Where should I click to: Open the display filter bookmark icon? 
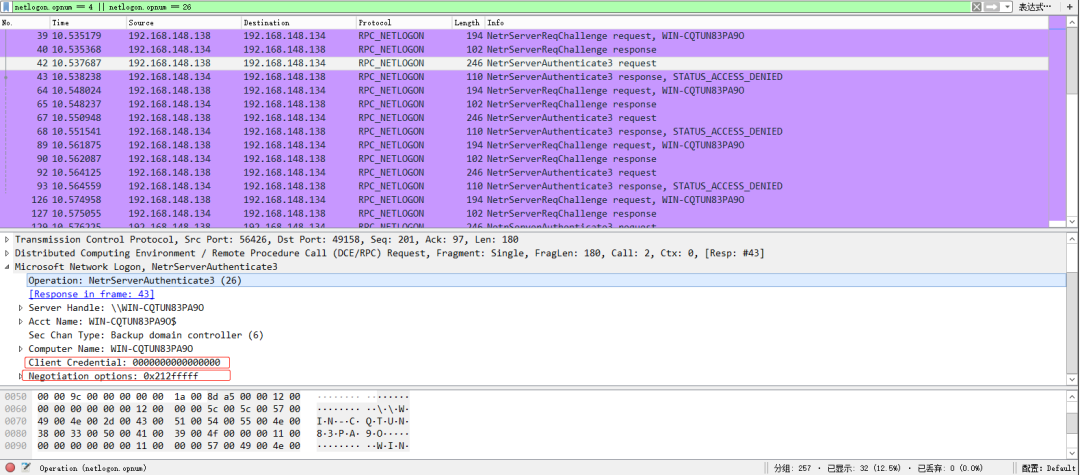pos(7,6)
